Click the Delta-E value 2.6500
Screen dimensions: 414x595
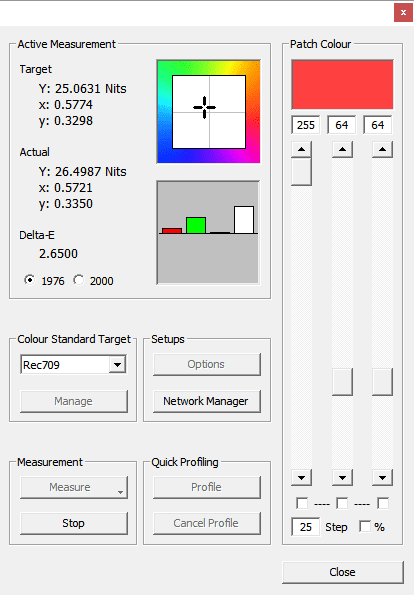[x=58, y=253]
